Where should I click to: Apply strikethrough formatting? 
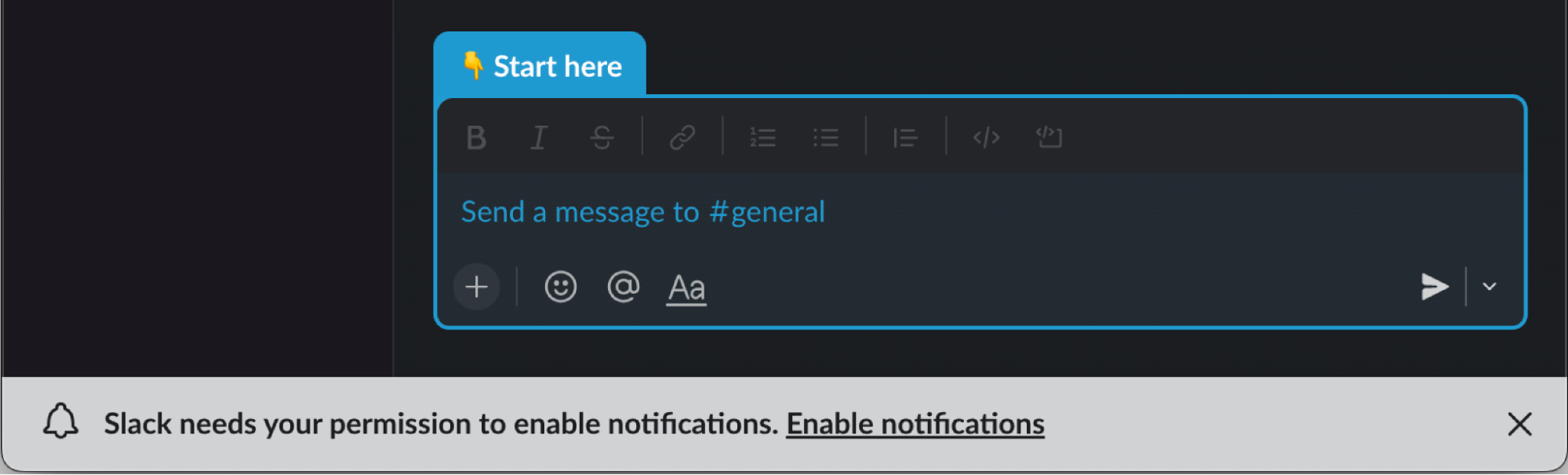pos(602,137)
